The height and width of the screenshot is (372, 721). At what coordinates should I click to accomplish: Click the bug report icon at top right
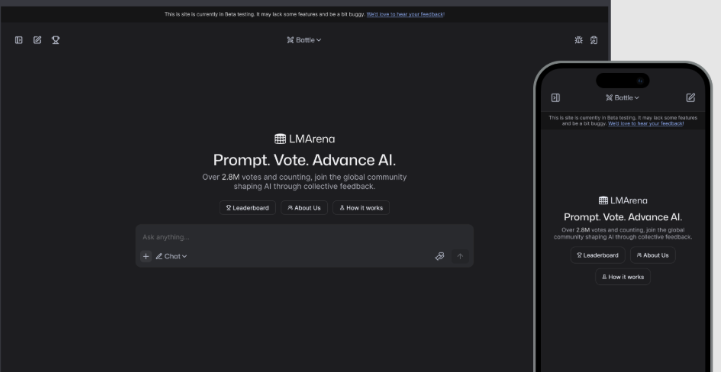(x=578, y=40)
